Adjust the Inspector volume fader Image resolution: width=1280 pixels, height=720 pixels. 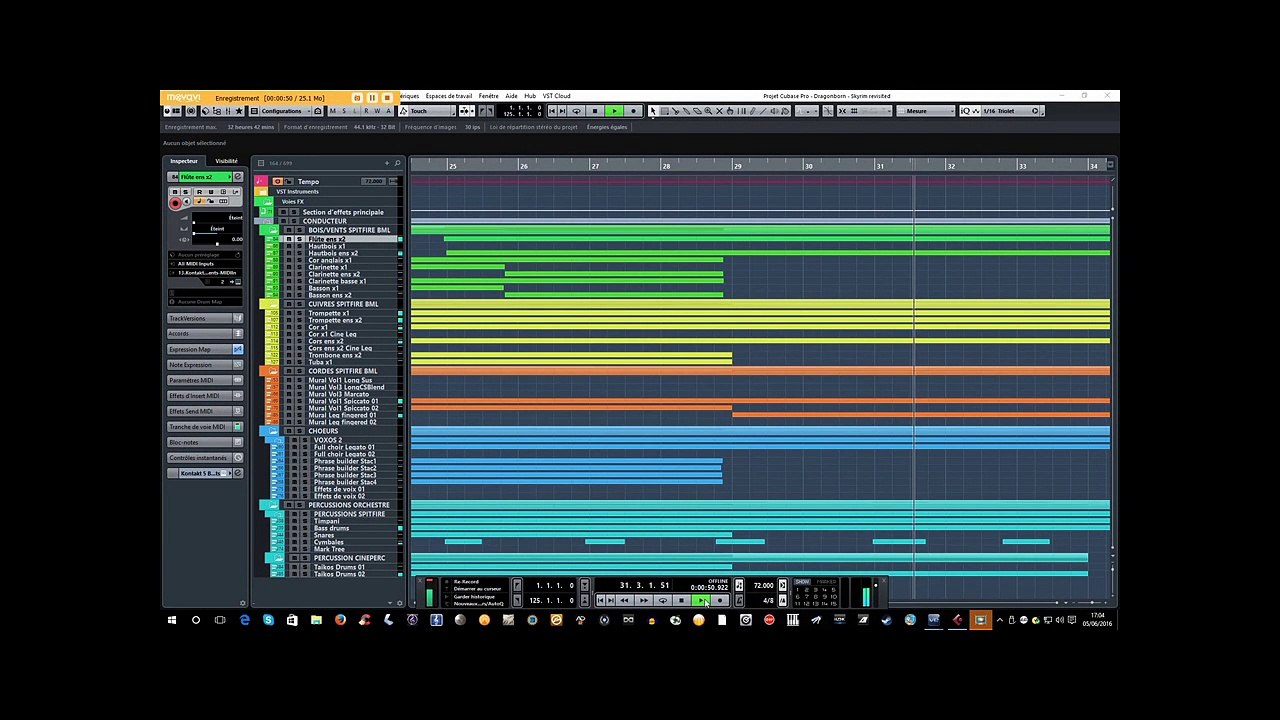pos(217,217)
